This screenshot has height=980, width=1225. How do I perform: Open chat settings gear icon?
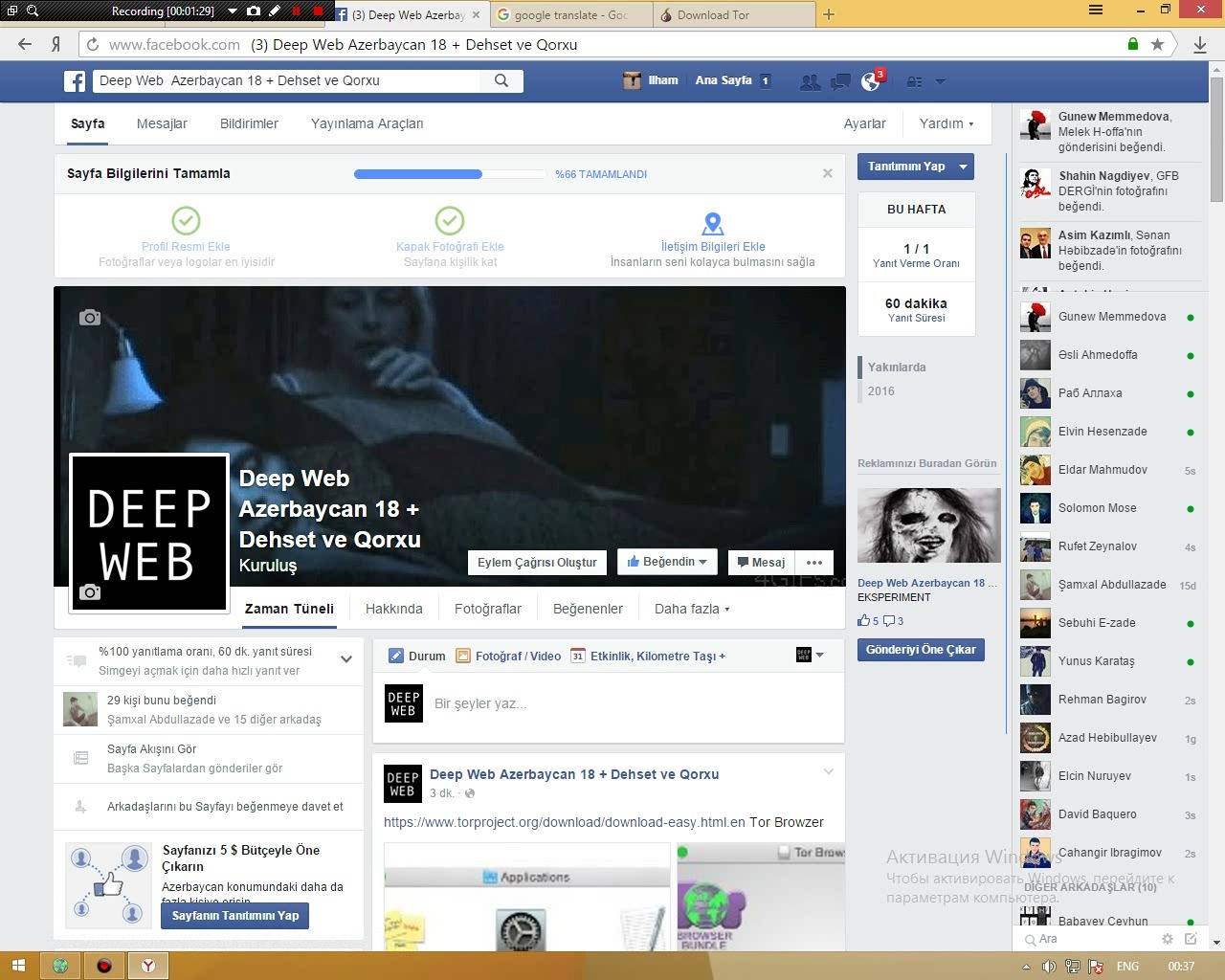click(1168, 939)
